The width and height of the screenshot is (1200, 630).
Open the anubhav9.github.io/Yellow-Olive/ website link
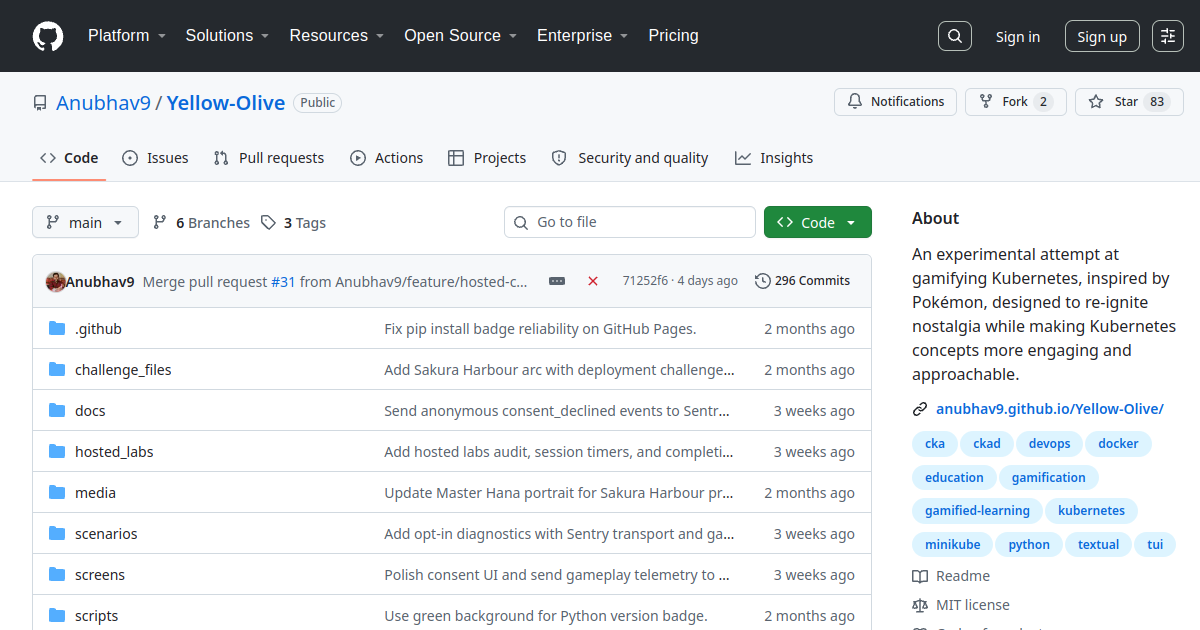click(1050, 409)
